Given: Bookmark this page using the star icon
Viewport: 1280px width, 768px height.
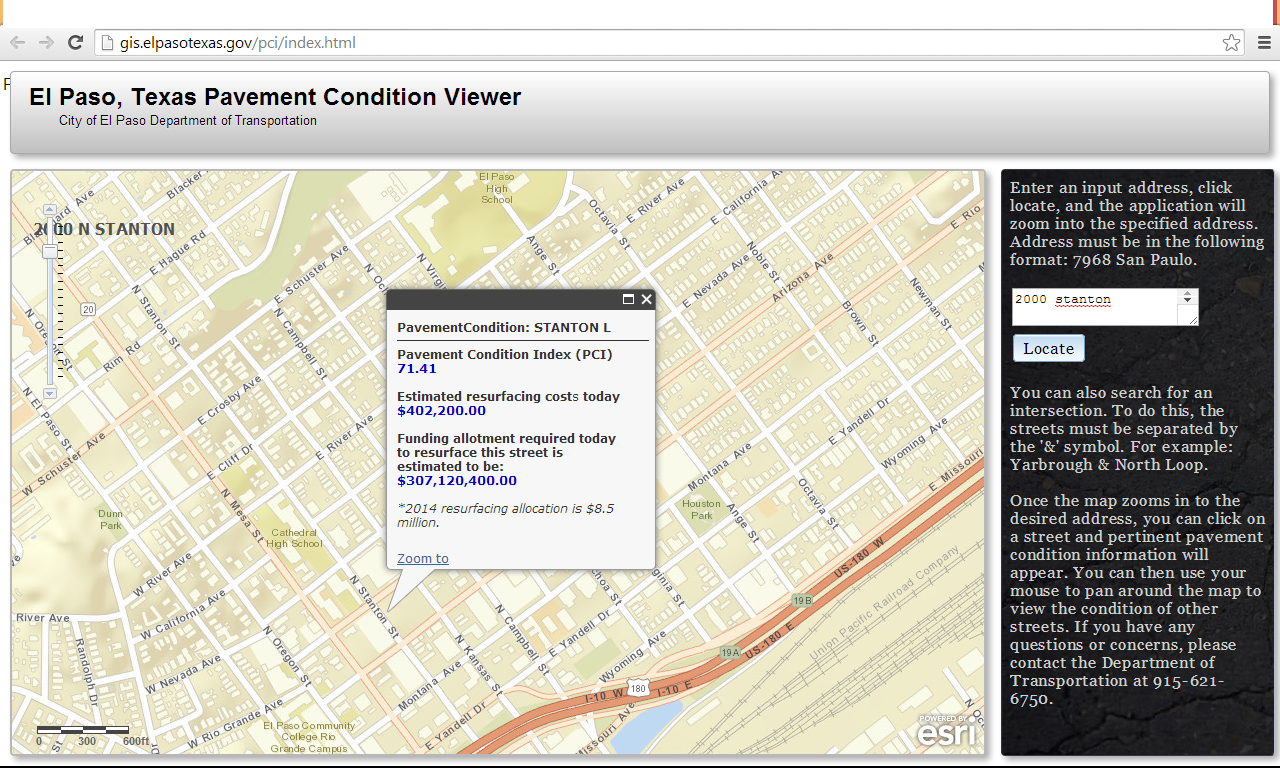Looking at the screenshot, I should pyautogui.click(x=1231, y=43).
